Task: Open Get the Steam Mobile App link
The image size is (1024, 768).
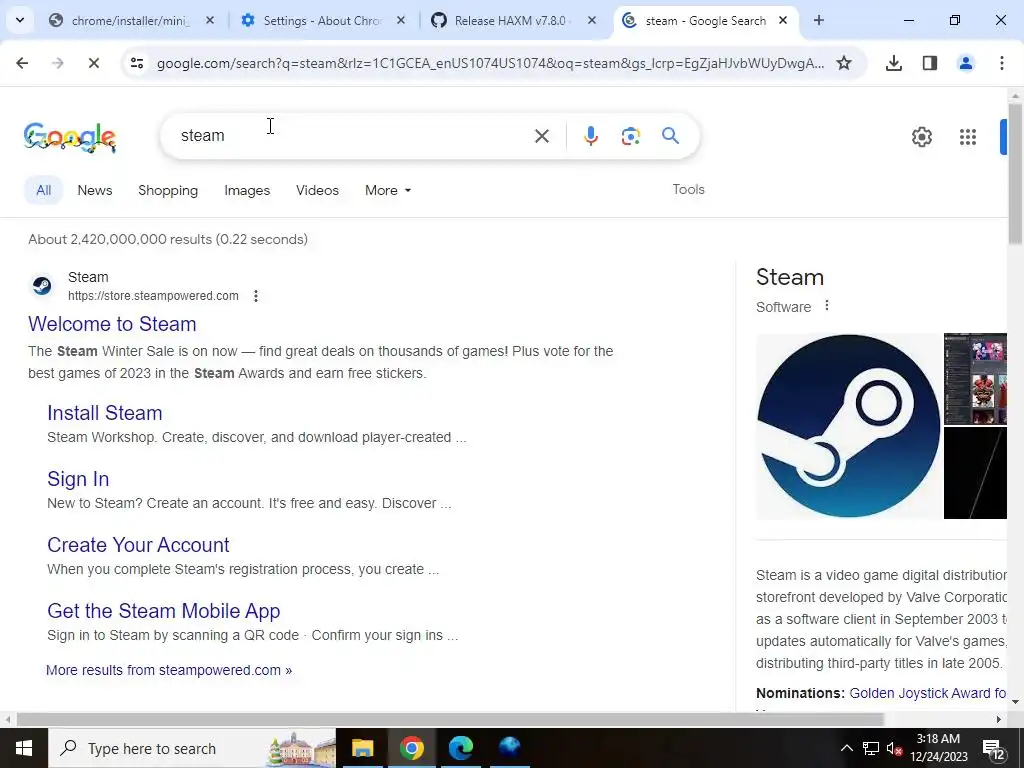Action: [163, 611]
